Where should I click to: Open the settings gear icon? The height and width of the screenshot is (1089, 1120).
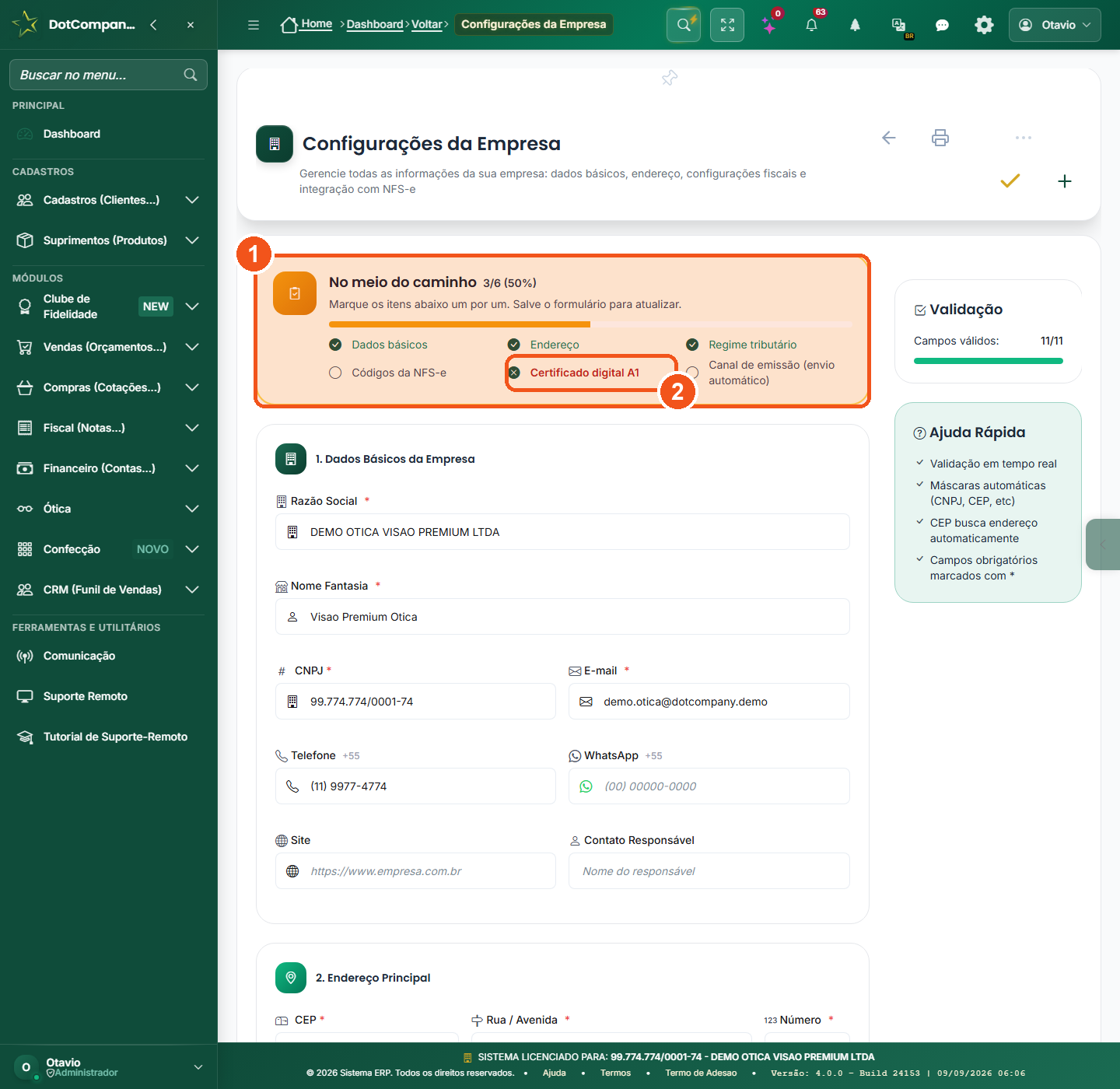(x=984, y=25)
